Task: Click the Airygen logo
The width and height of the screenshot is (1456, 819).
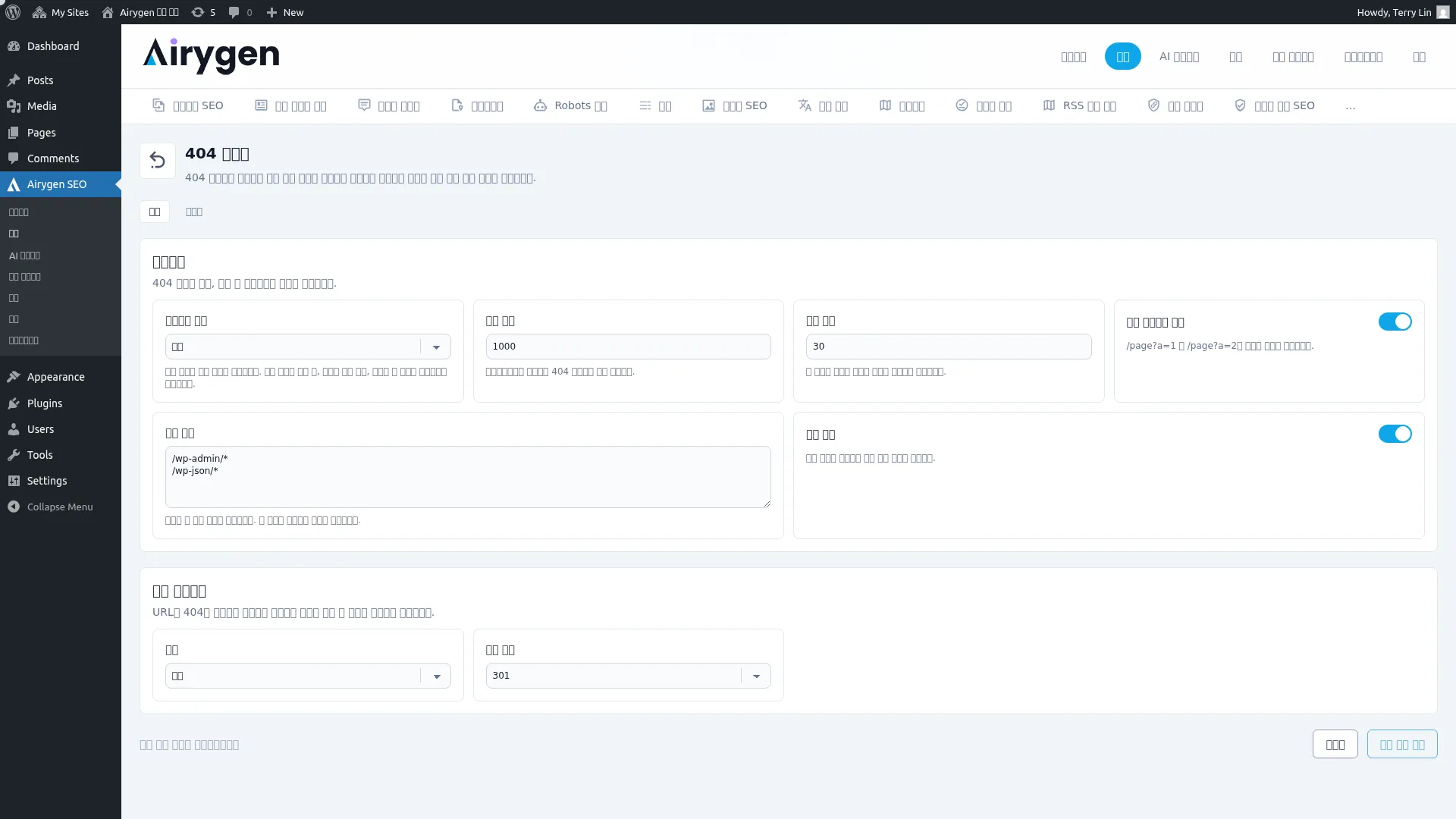Action: tap(211, 56)
